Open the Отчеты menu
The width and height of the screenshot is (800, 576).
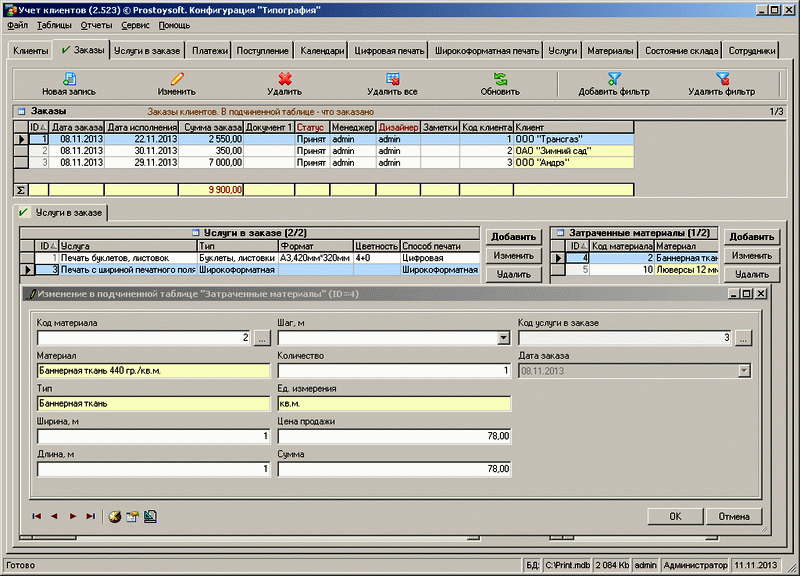(96, 23)
